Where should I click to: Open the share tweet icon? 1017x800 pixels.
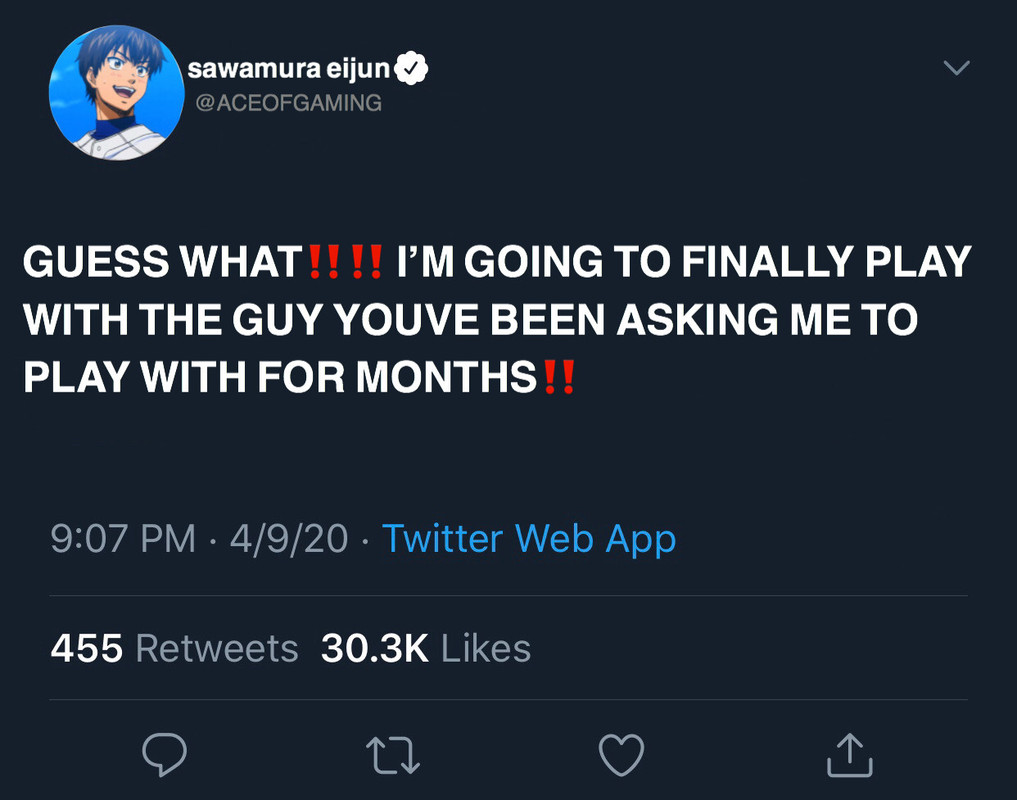(x=850, y=755)
